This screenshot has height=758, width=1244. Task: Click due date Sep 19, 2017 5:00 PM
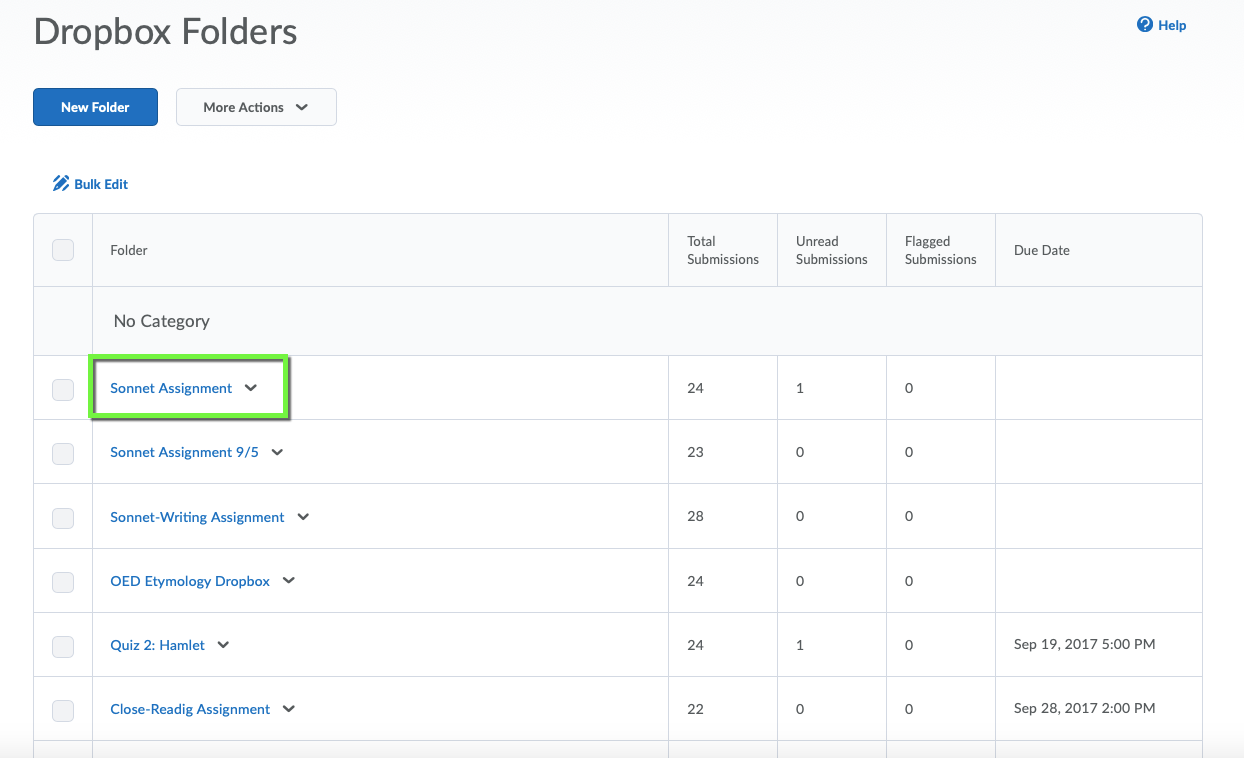pos(1085,645)
